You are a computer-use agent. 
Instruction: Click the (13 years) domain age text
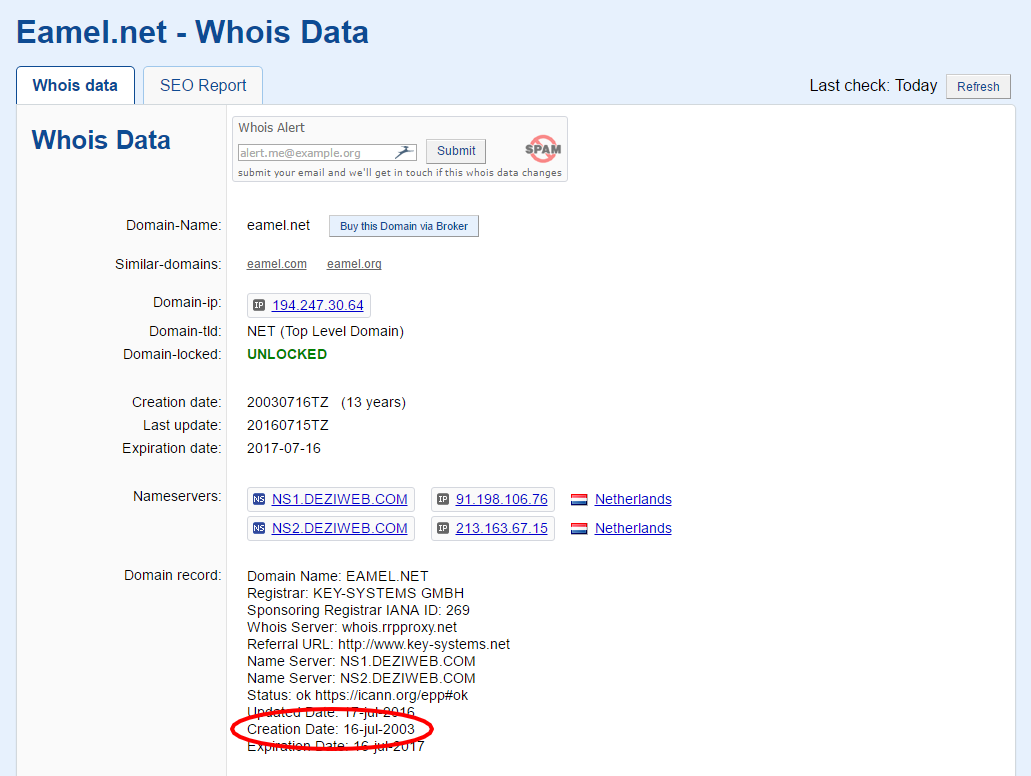(x=373, y=402)
